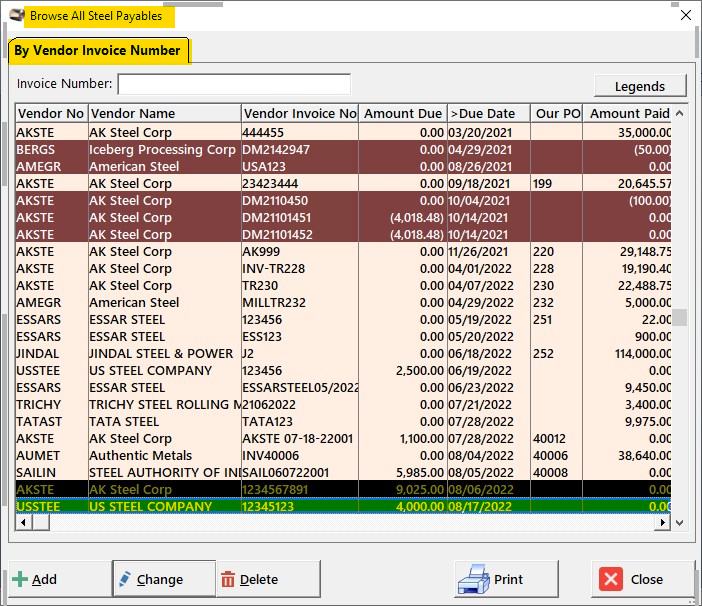Viewport: 702px width, 606px height.
Task: Sort by Our PO column header
Action: 556,113
